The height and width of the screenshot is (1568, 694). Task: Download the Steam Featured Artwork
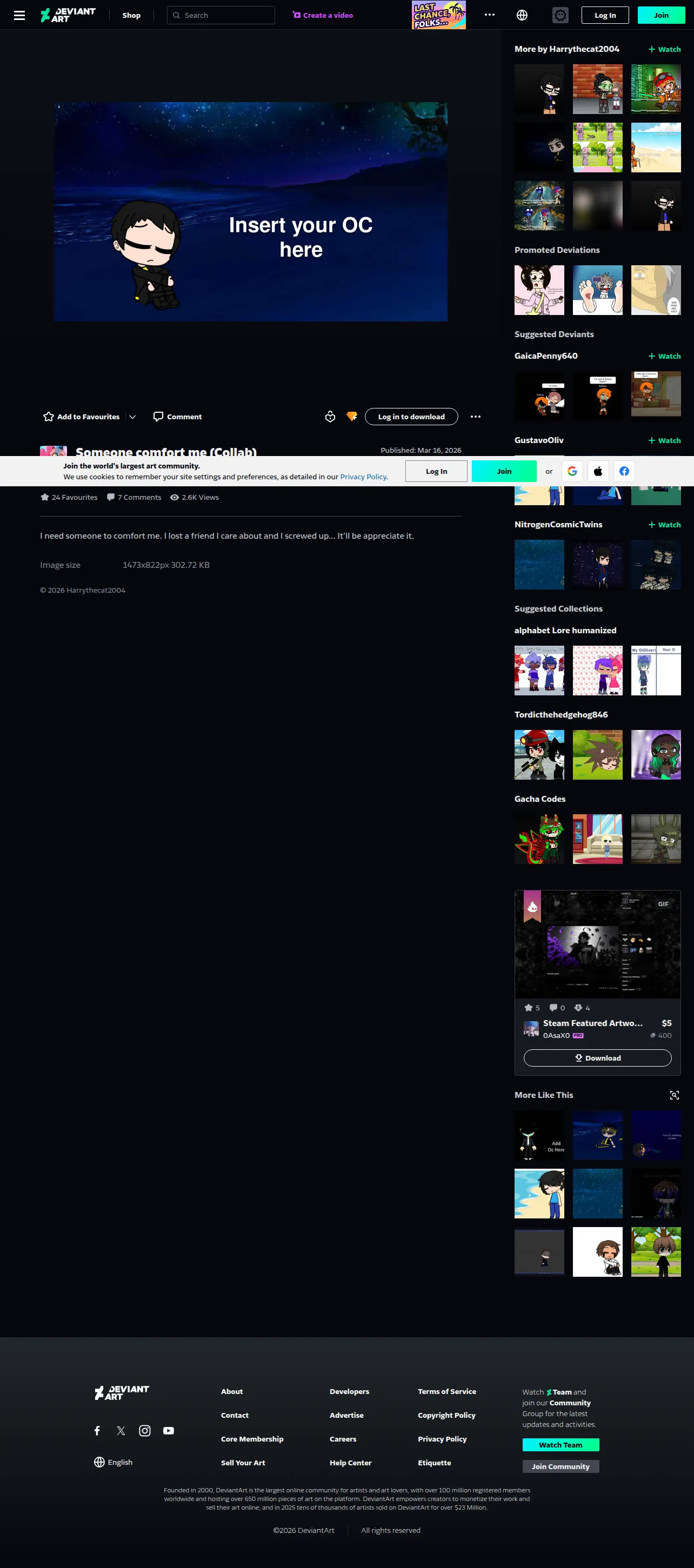598,1058
